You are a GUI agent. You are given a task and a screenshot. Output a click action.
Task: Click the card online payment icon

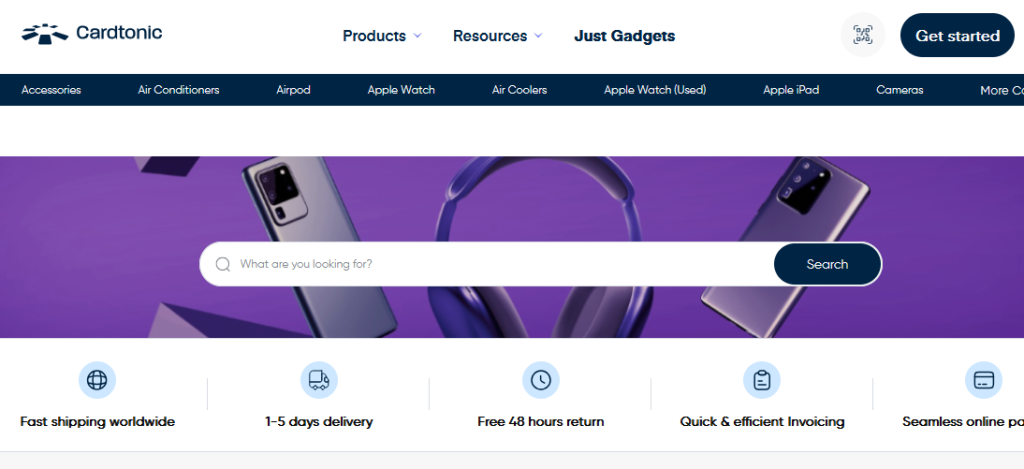pos(983,380)
